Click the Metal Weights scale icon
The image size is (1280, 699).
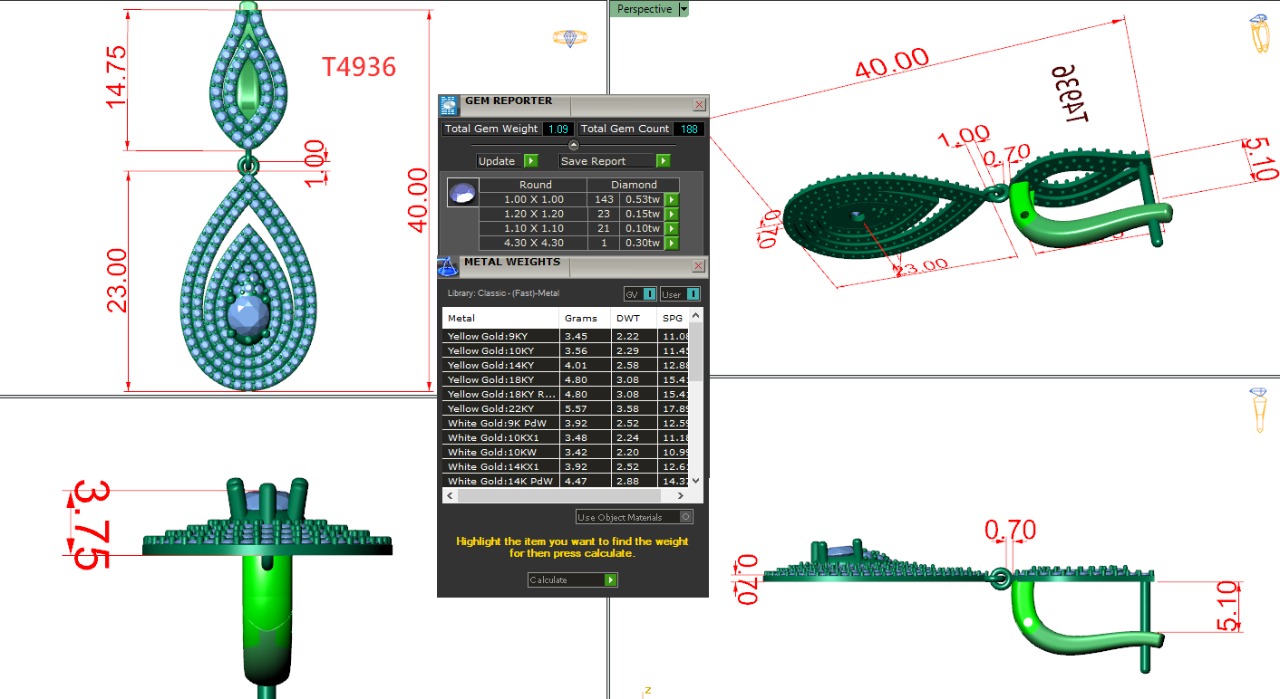point(448,267)
